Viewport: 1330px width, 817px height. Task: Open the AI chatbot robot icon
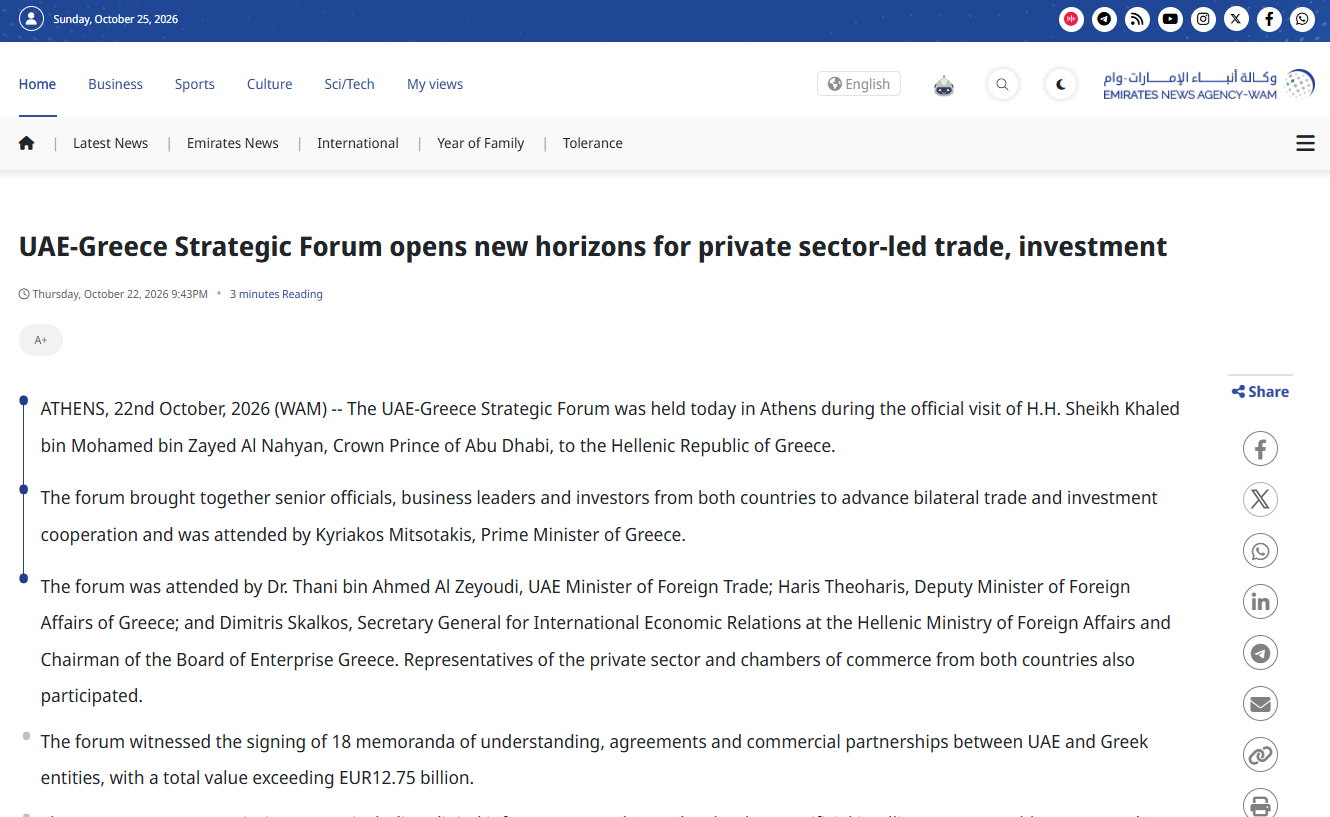tap(944, 85)
